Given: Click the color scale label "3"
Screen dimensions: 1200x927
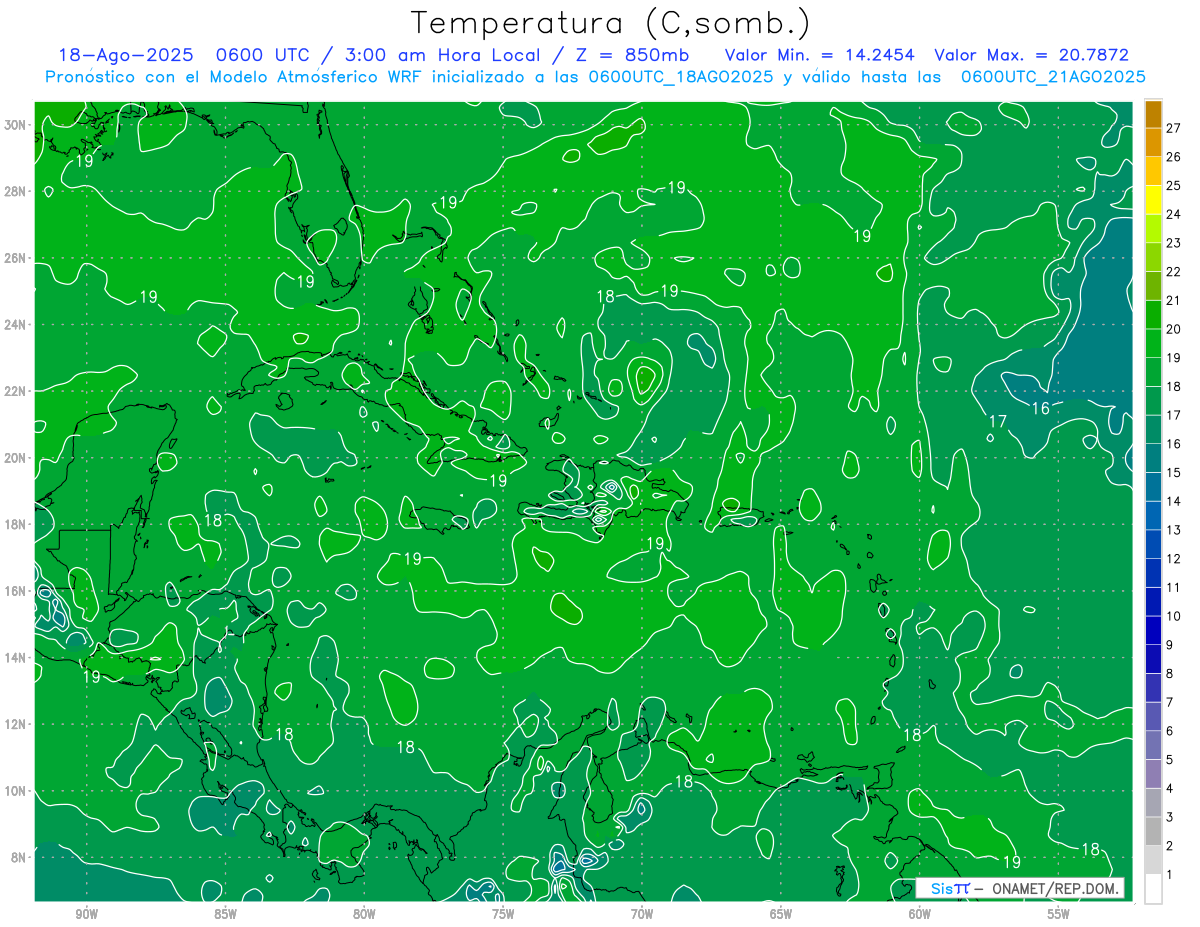Looking at the screenshot, I should [x=1170, y=817].
